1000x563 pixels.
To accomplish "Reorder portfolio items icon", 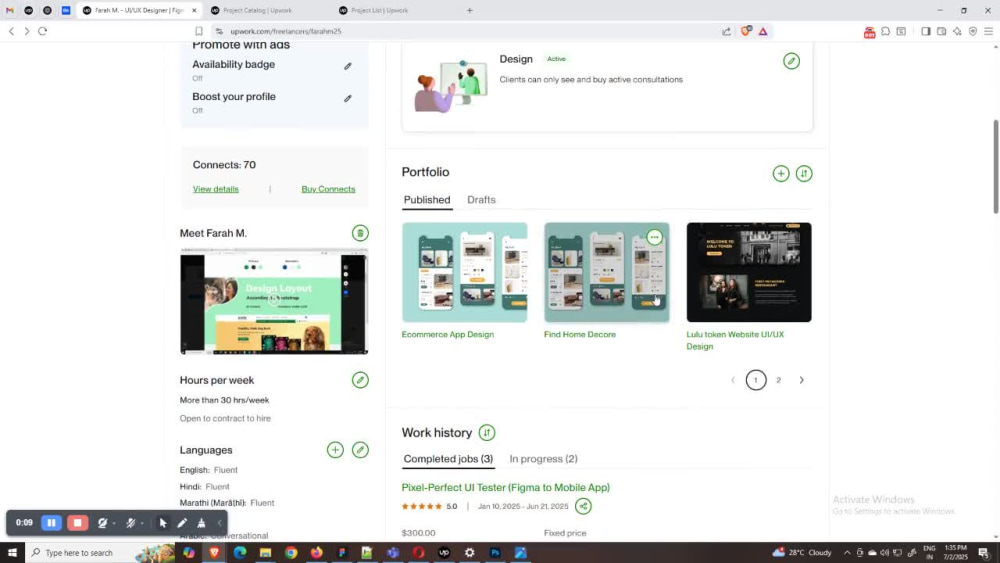I will tap(804, 173).
